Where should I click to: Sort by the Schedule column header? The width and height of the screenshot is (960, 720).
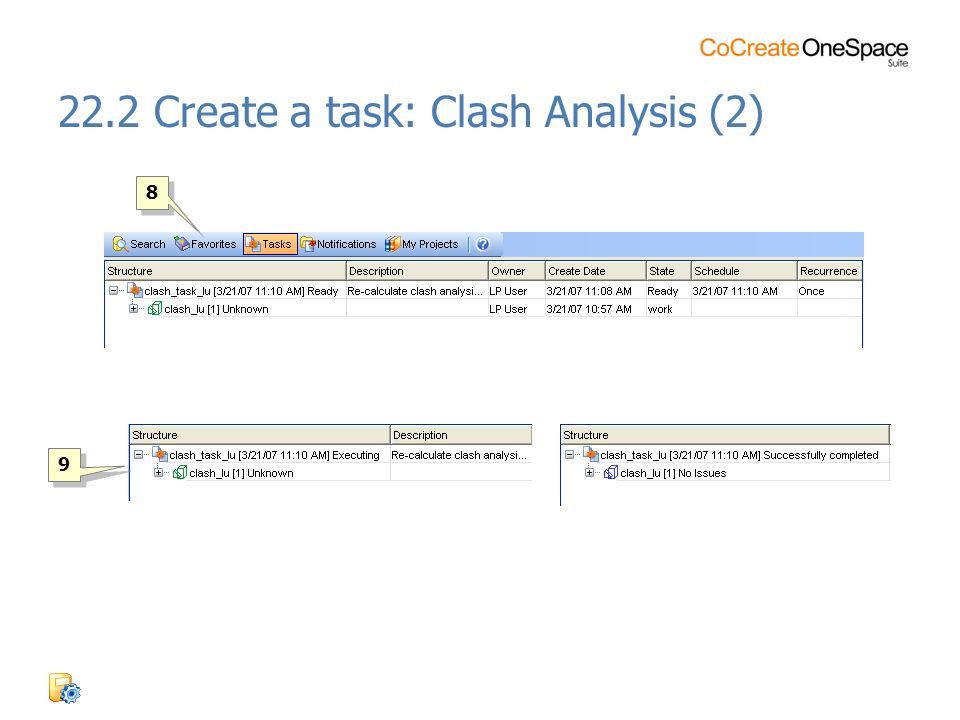click(744, 271)
